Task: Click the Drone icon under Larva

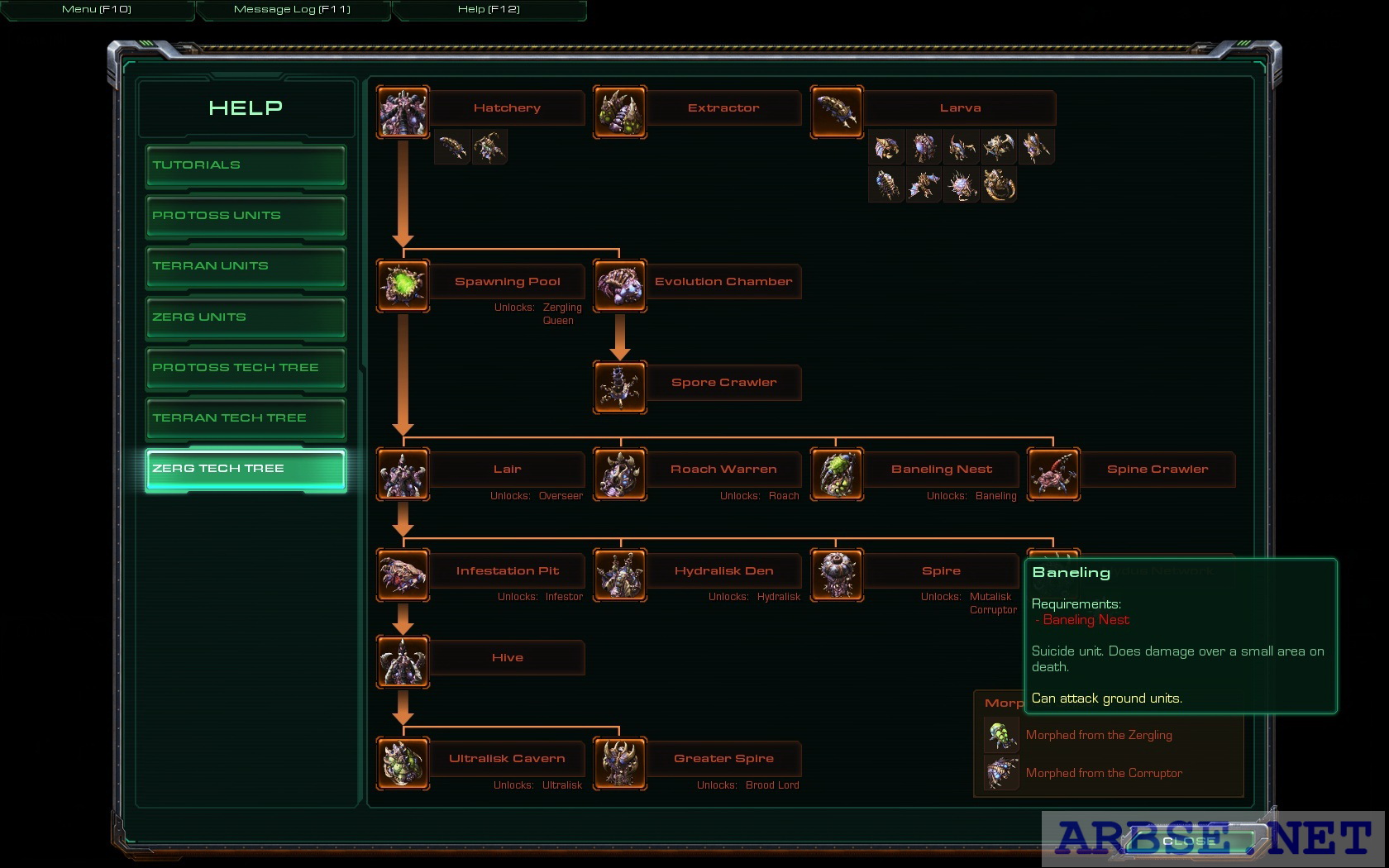Action: coord(886,147)
